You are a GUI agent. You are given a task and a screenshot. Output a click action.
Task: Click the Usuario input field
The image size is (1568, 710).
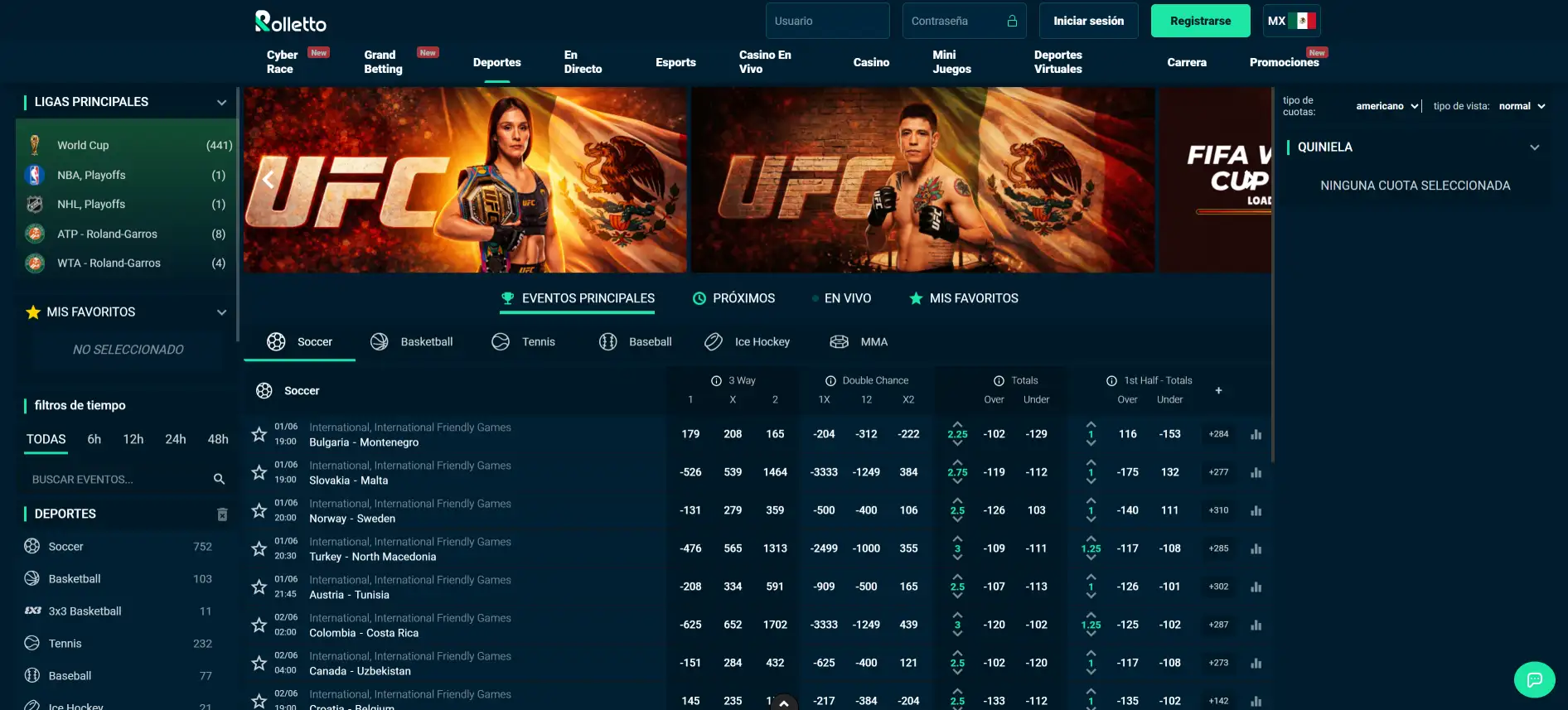click(x=827, y=21)
